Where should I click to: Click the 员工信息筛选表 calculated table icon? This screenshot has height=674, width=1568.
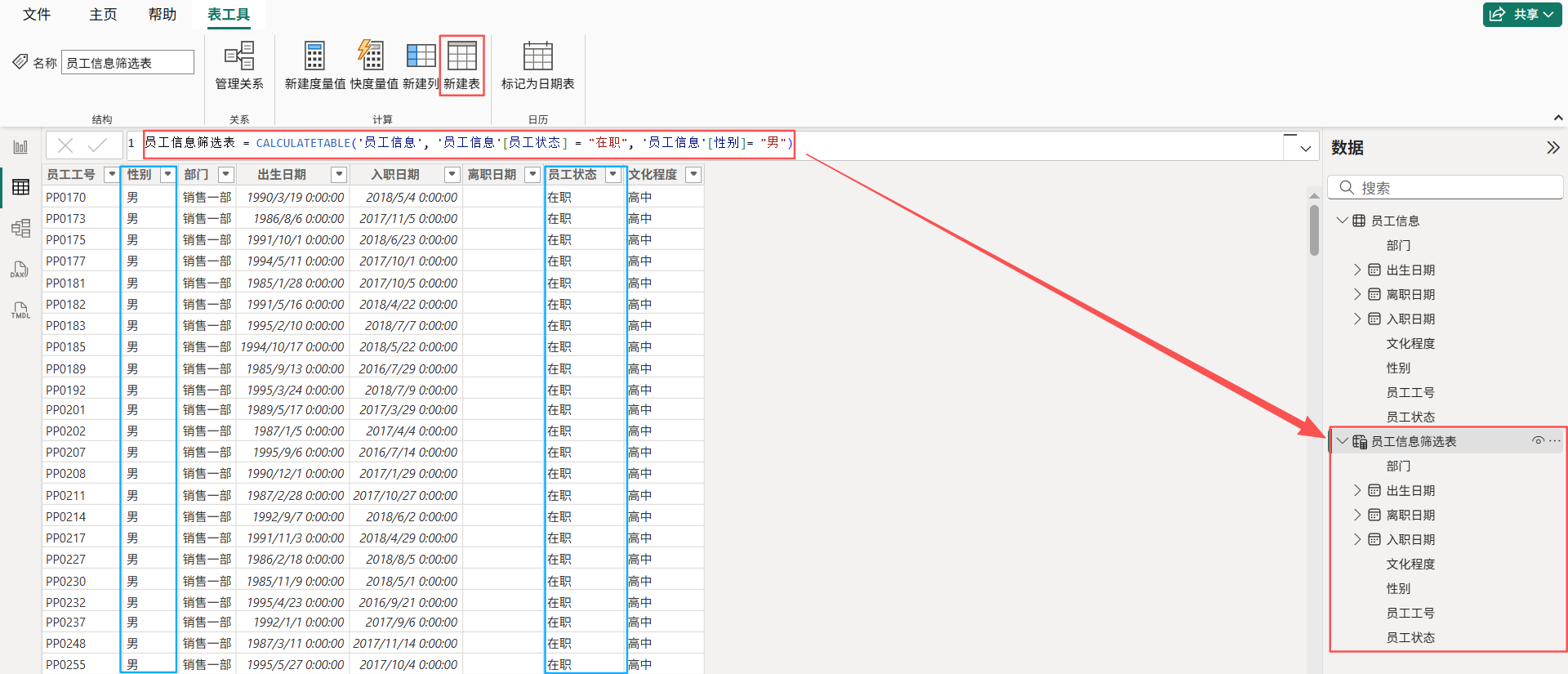point(1360,441)
